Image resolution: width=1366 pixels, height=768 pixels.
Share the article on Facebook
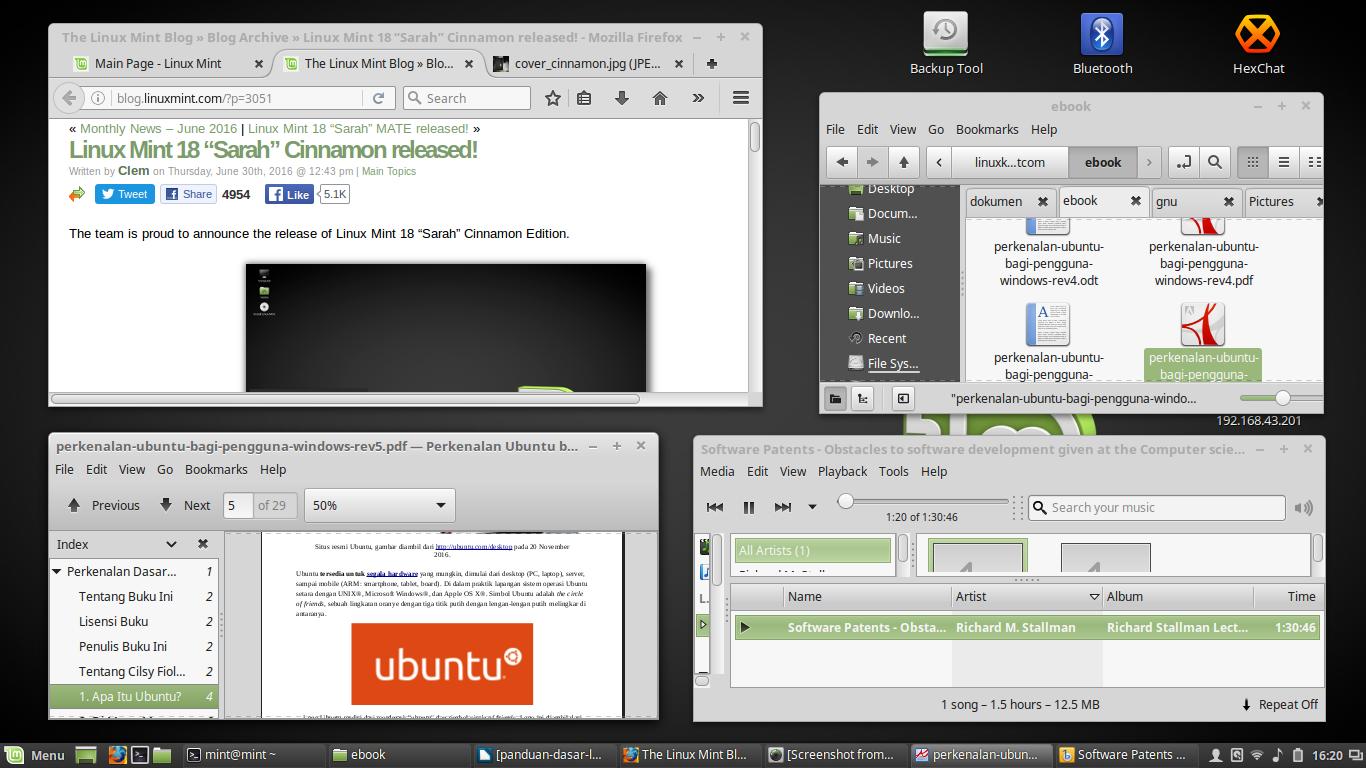(189, 194)
